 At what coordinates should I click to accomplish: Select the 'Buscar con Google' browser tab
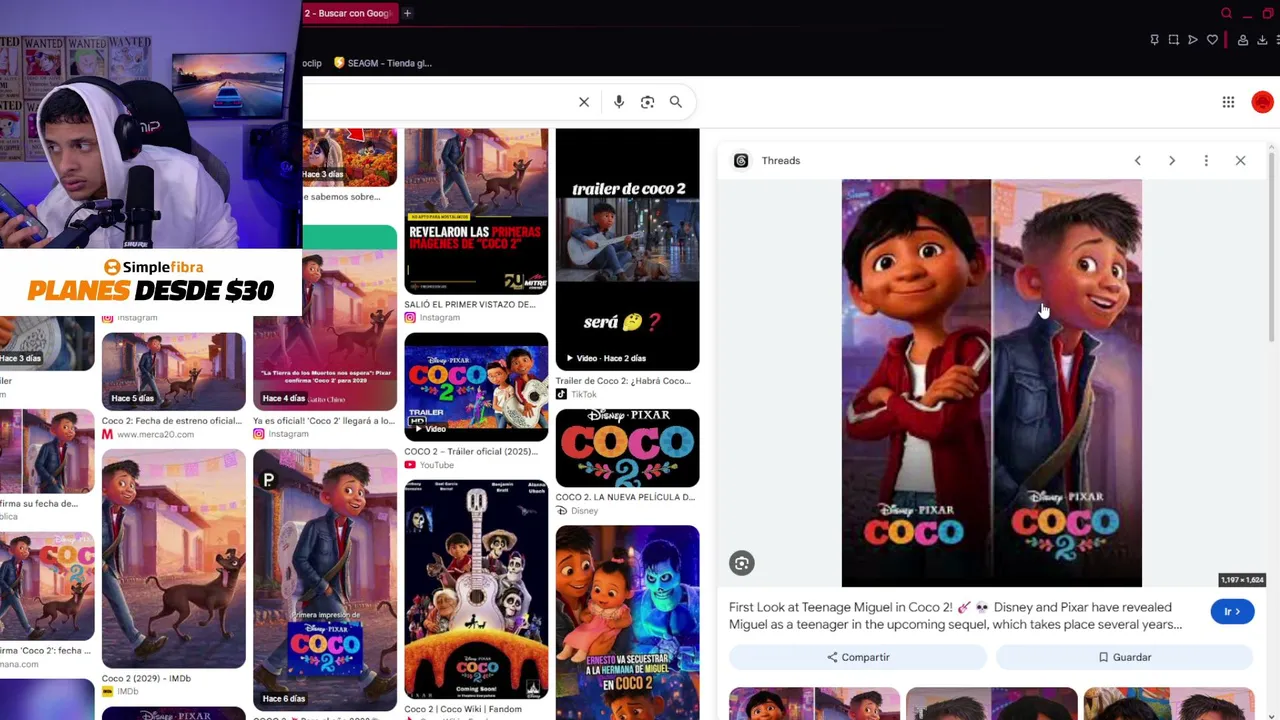tap(350, 13)
